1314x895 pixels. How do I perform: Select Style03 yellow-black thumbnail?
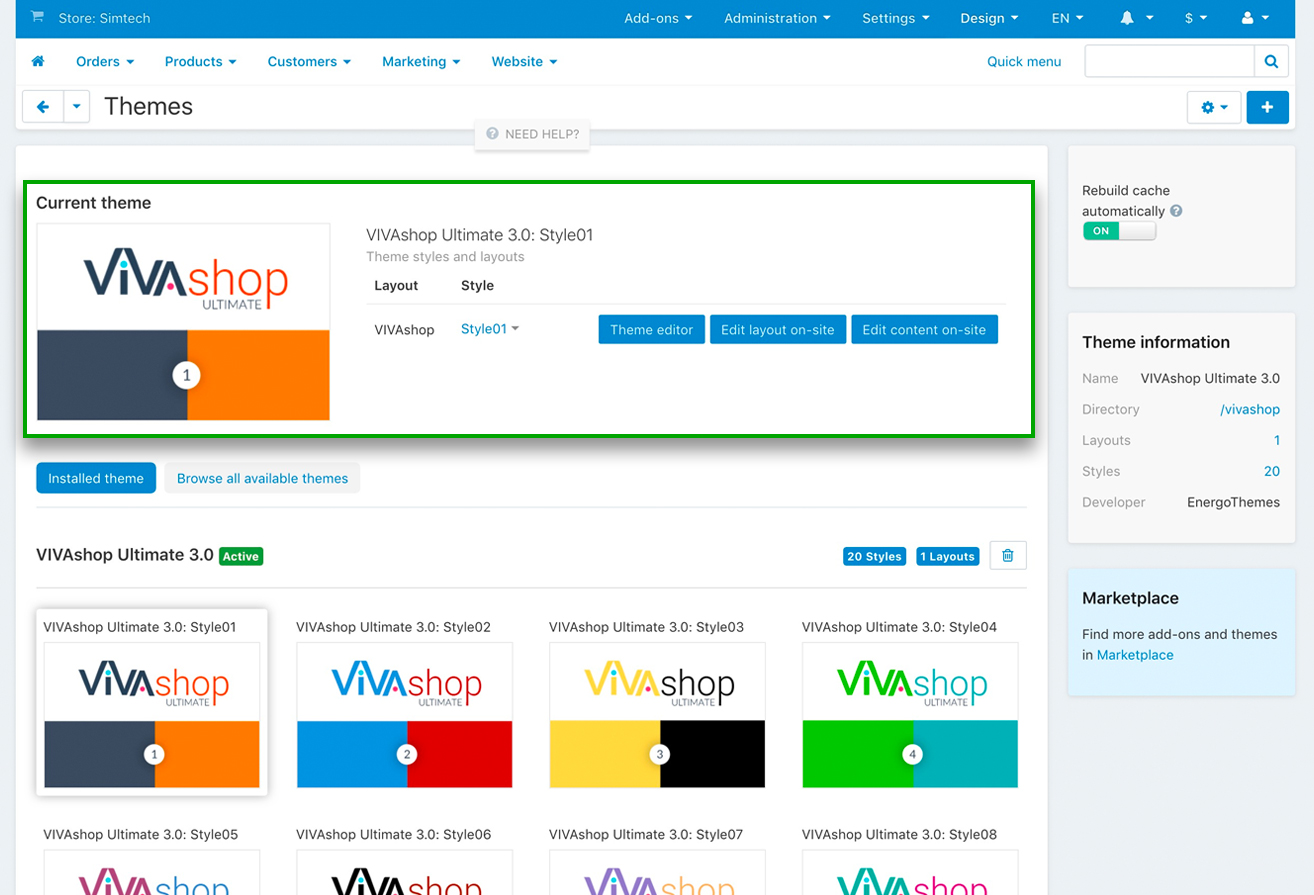tap(657, 715)
